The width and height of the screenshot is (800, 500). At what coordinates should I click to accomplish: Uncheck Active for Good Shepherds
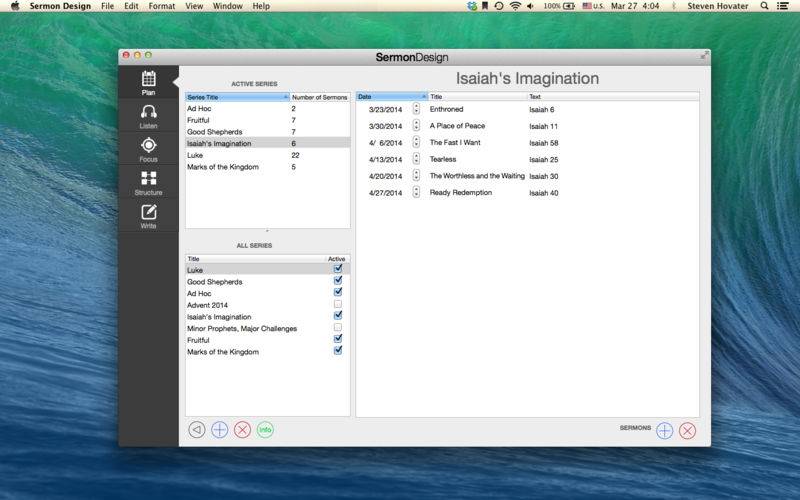[338, 281]
